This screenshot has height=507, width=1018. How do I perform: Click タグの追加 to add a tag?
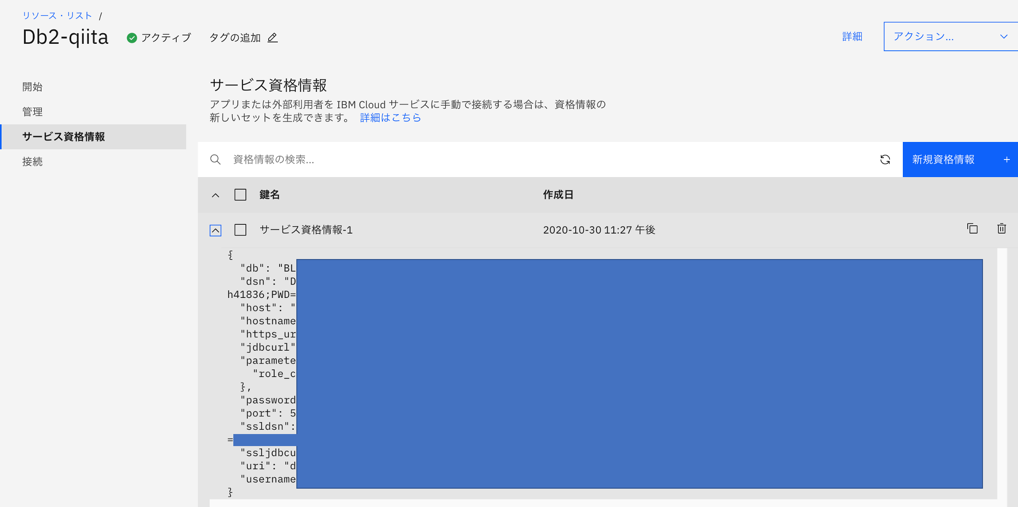tap(235, 38)
